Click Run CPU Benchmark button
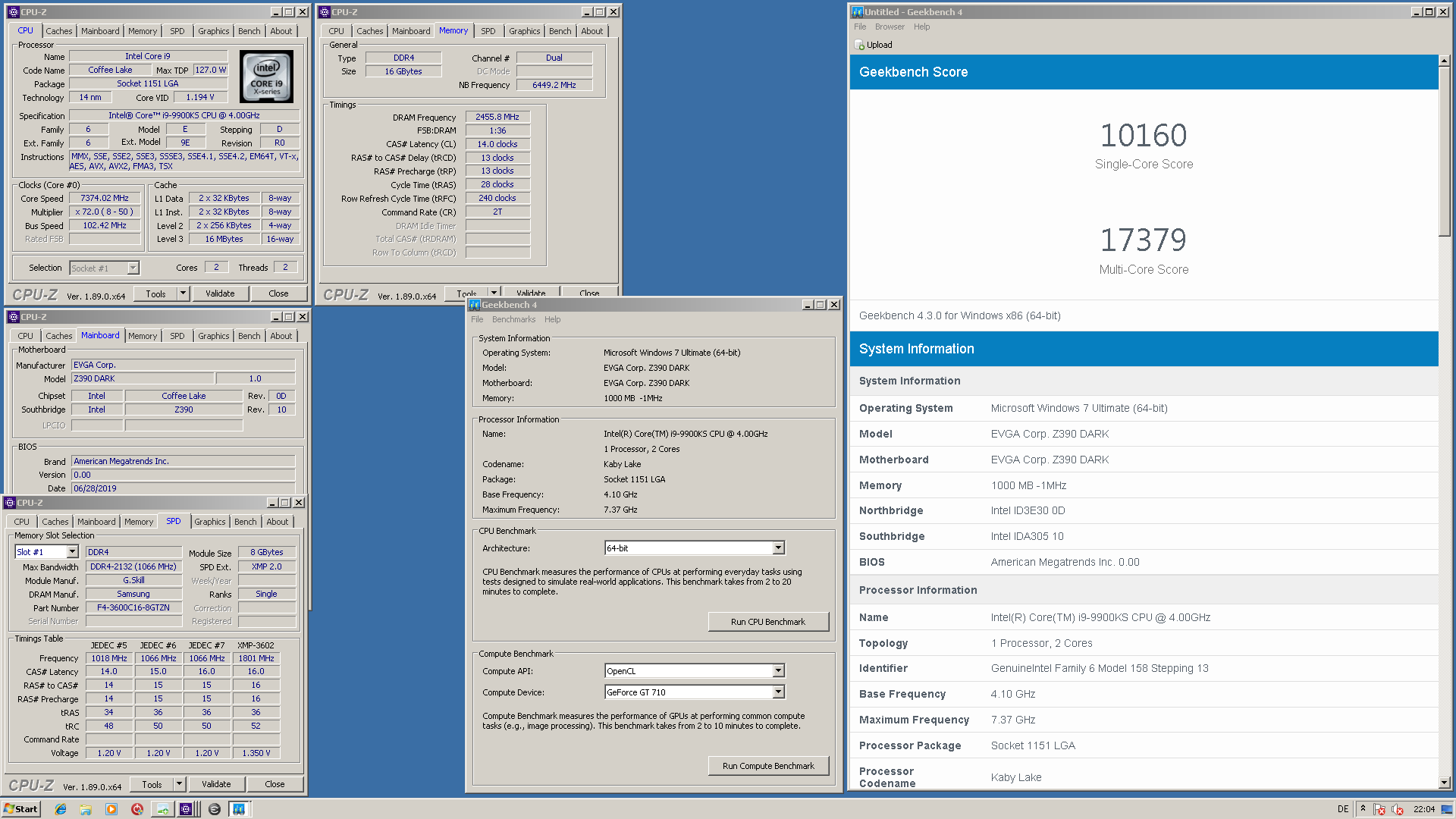This screenshot has width=1456, height=819. pos(768,622)
